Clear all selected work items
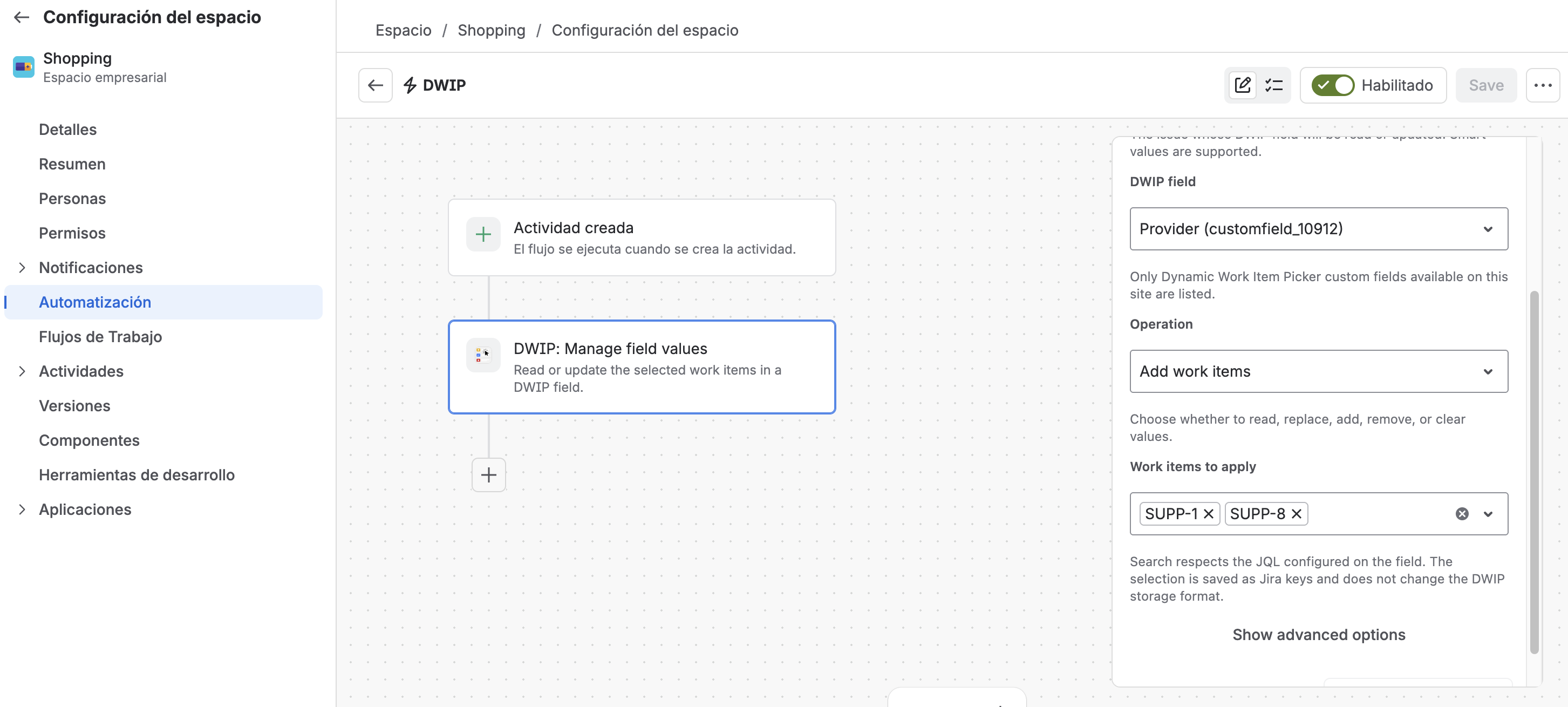Screen dimensions: 1568x707 pos(1462,514)
